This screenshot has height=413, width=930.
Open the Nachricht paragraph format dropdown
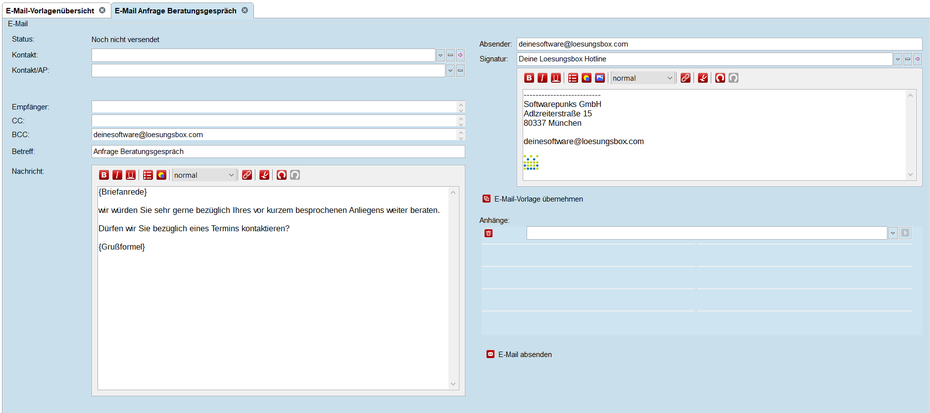click(205, 175)
